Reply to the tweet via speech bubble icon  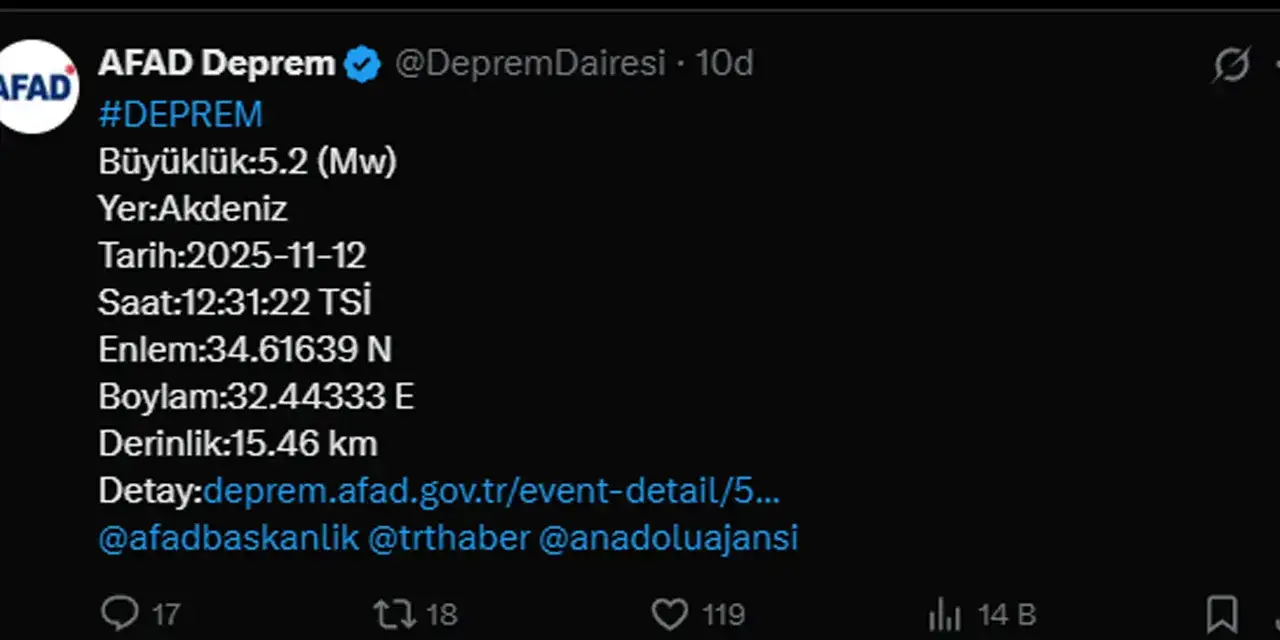tap(120, 612)
